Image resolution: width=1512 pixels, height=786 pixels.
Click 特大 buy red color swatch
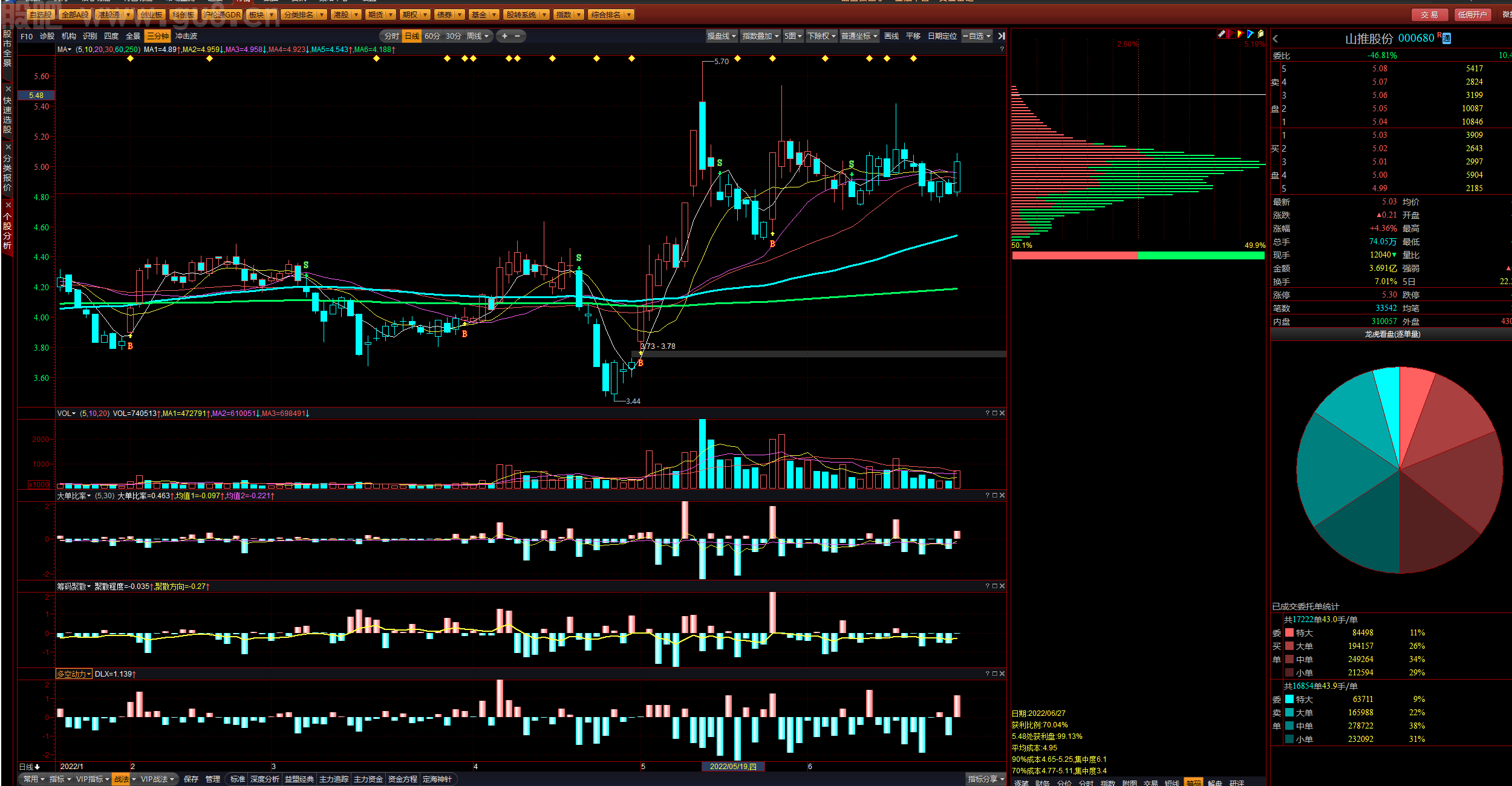tap(1289, 632)
